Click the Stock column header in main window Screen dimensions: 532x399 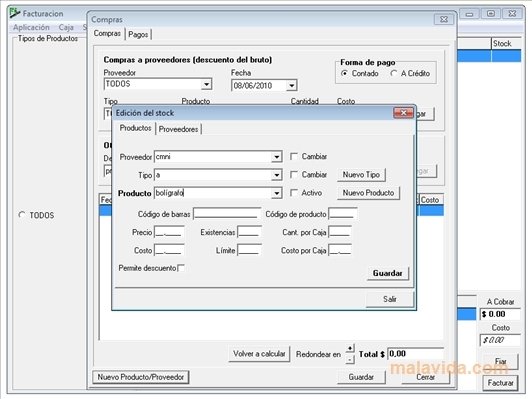tap(506, 43)
